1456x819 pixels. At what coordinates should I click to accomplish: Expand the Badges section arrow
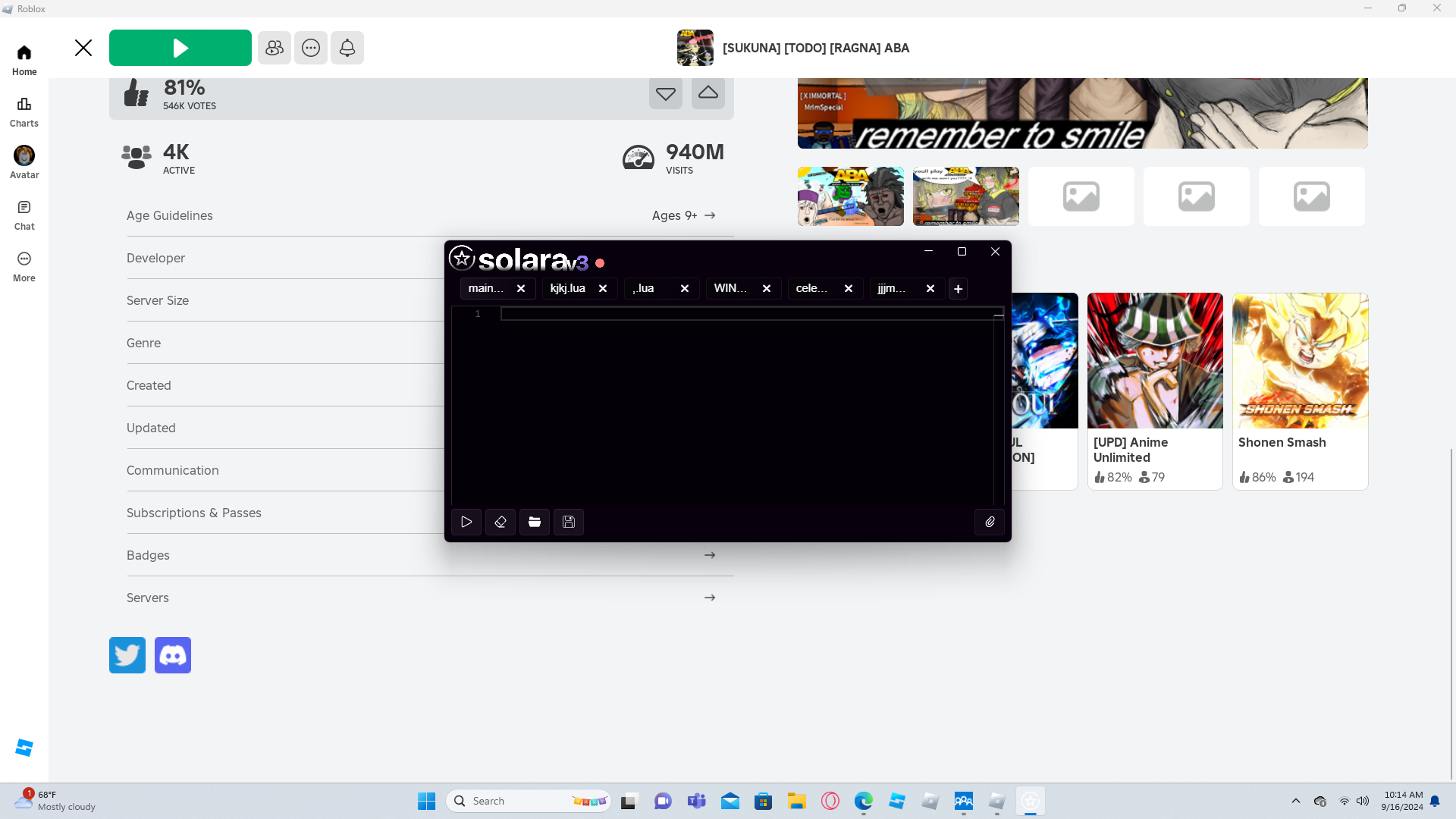710,555
